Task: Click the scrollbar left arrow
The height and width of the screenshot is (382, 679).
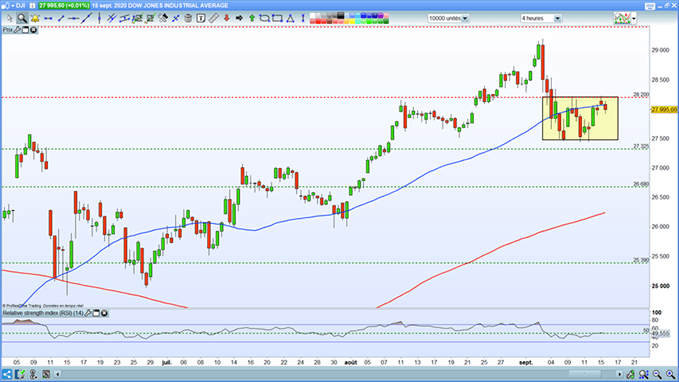Action: tap(58, 374)
